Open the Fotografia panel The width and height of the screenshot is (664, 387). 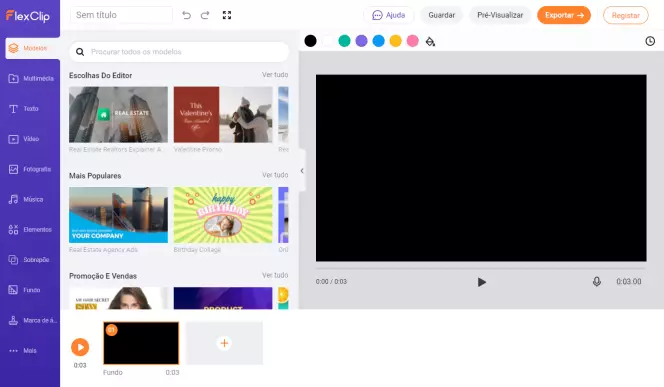[x=30, y=169]
